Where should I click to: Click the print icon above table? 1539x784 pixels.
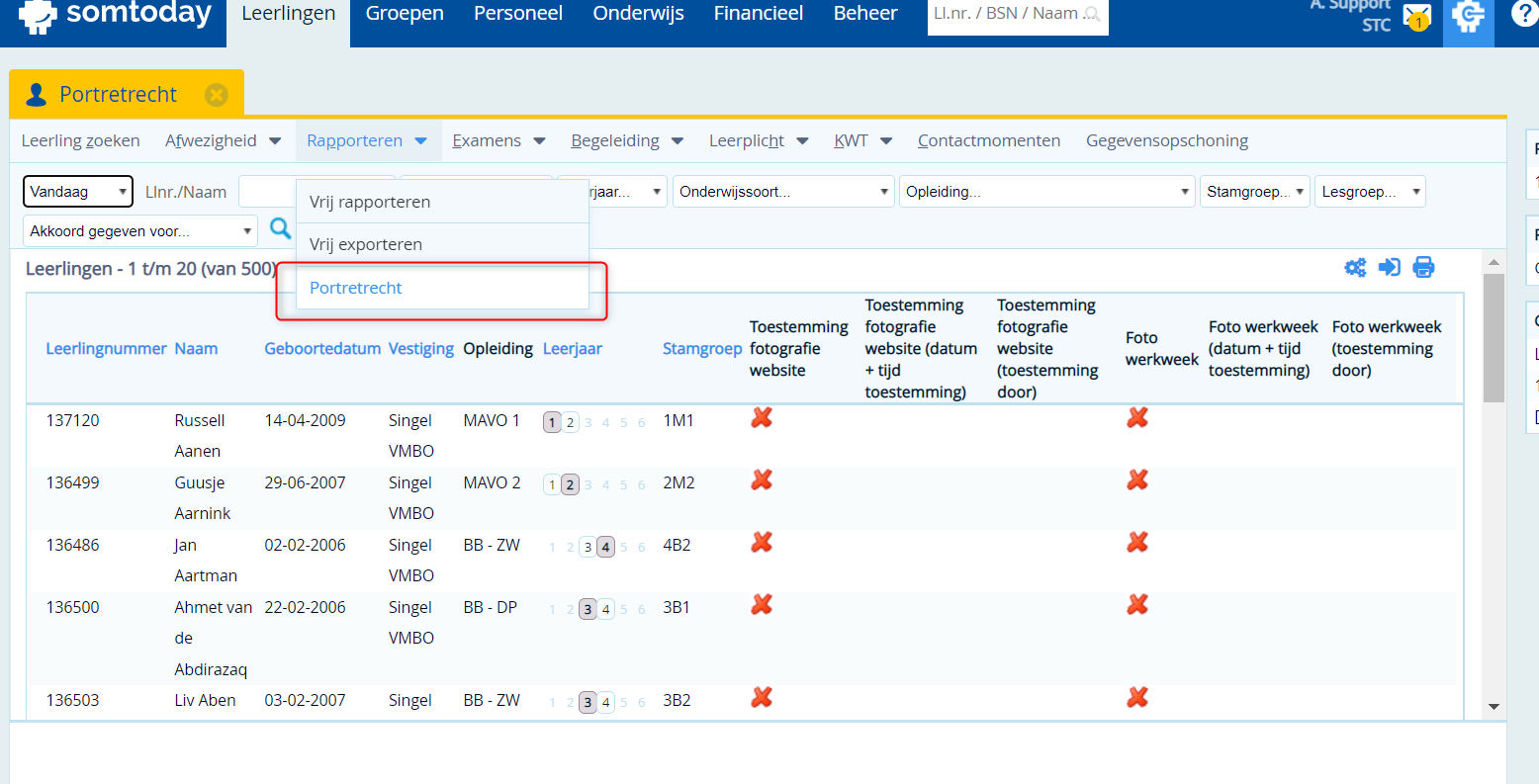1423,267
